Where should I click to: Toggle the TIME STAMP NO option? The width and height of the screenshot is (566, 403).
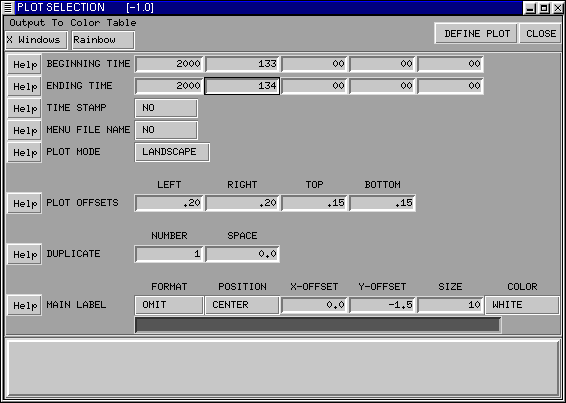[166, 108]
